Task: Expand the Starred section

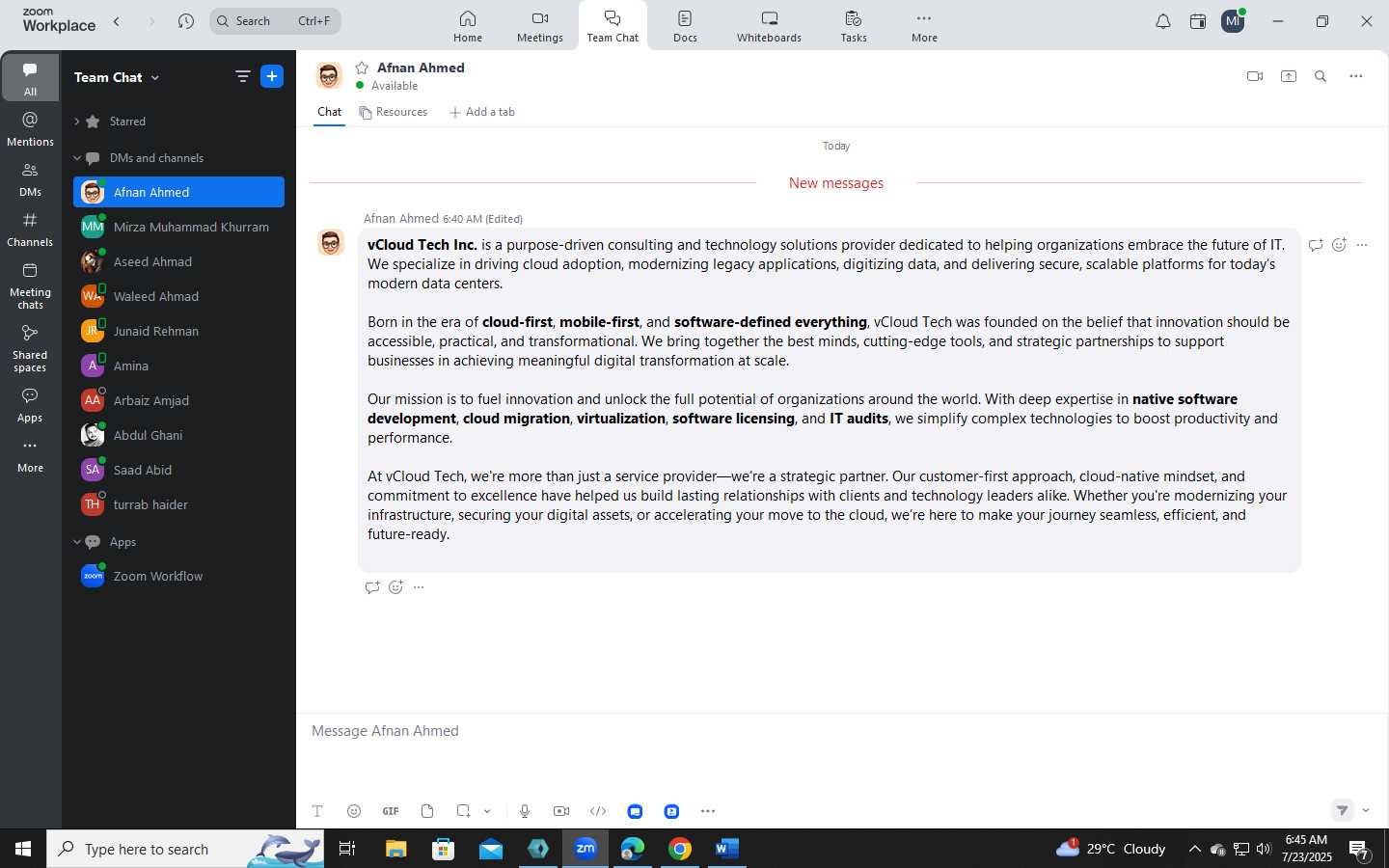Action: [77, 122]
